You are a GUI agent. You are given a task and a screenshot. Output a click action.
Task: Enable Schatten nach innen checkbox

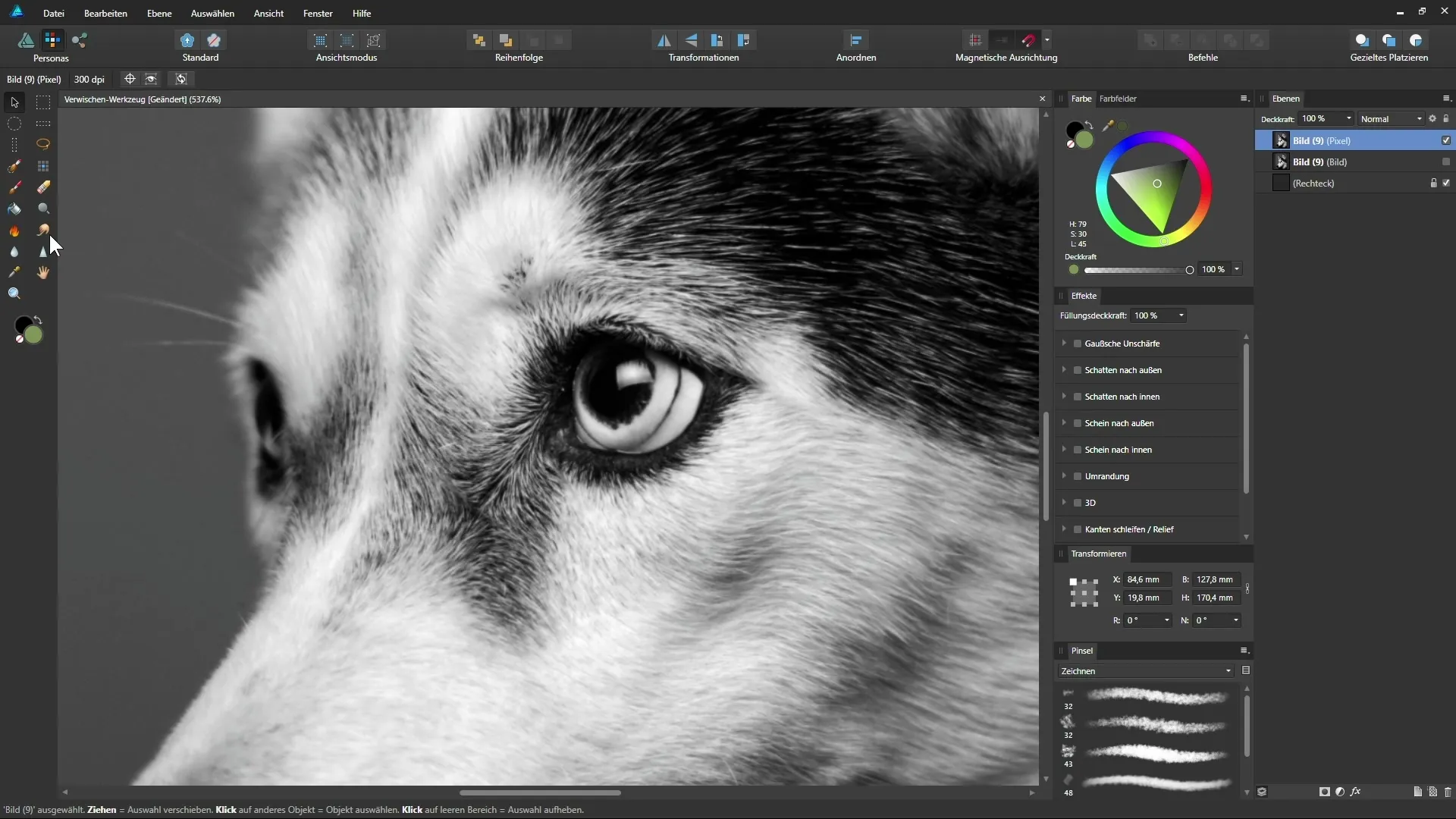click(1077, 397)
